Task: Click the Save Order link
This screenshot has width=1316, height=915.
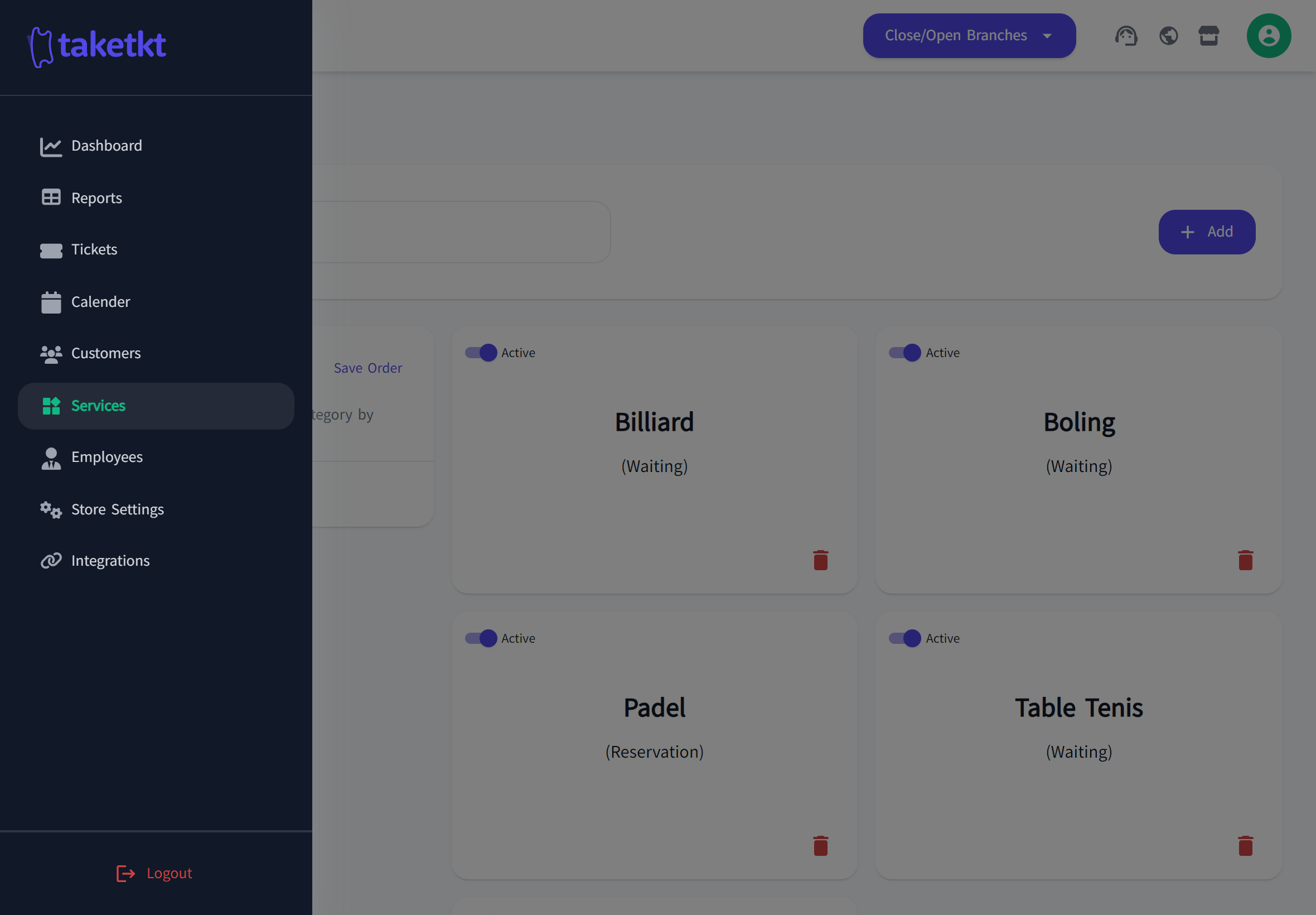Action: click(x=368, y=368)
